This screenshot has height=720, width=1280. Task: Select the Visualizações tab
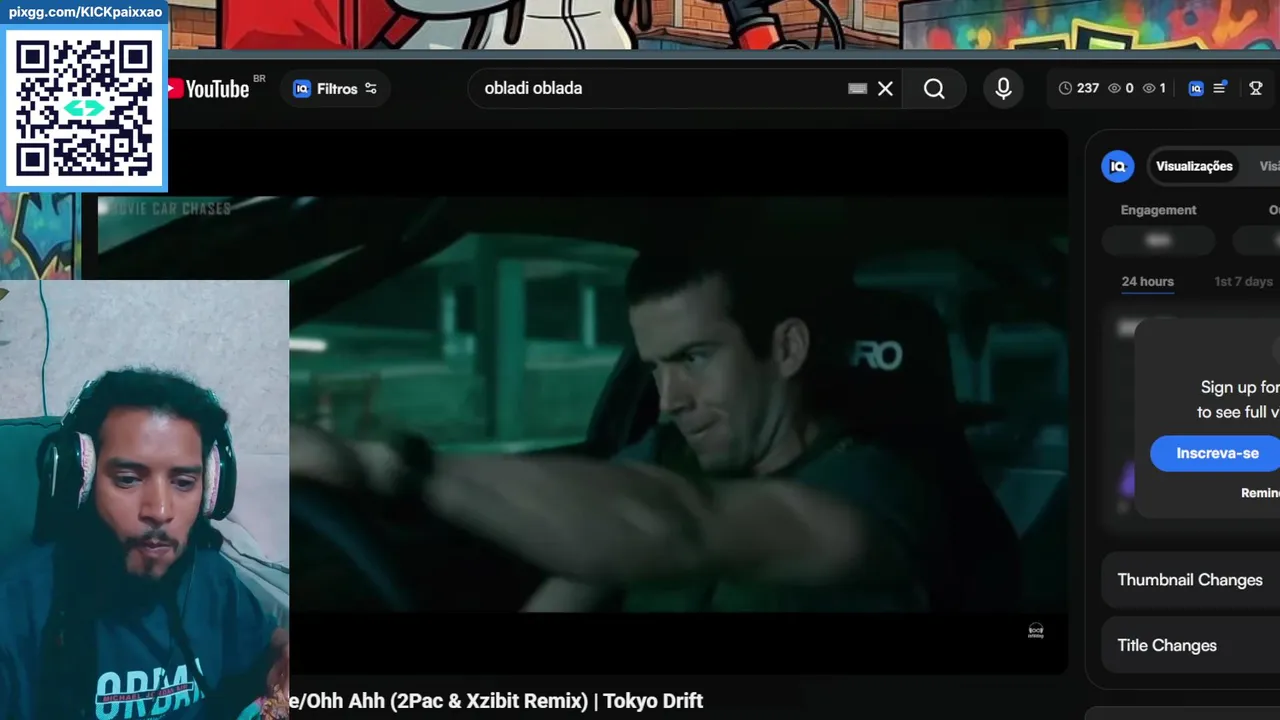[1194, 166]
